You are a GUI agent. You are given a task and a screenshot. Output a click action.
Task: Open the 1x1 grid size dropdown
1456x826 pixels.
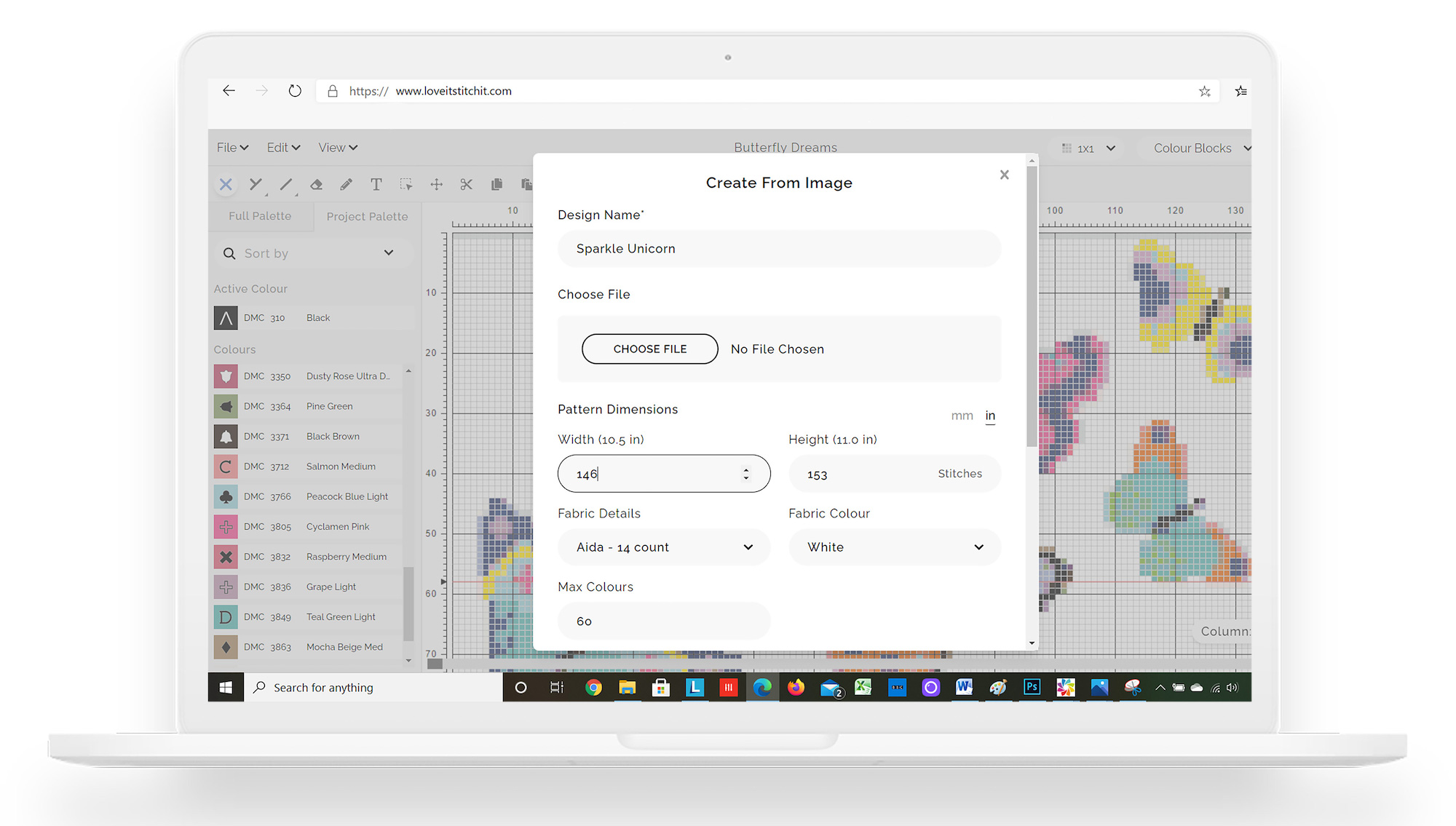coord(1088,148)
